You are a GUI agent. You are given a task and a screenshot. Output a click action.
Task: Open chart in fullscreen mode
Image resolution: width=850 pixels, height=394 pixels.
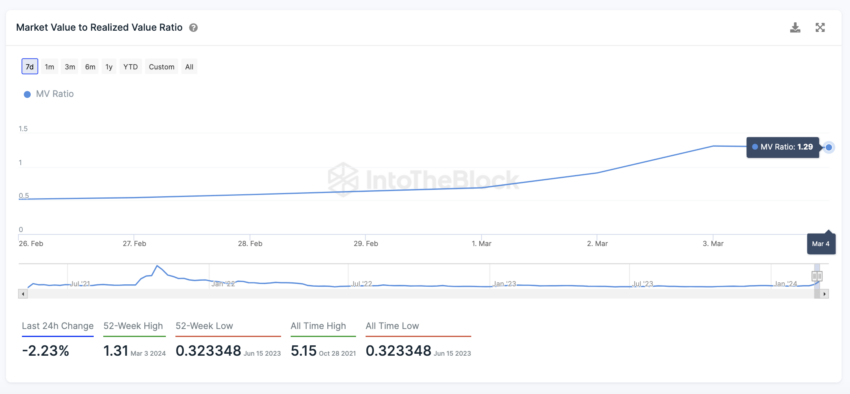820,28
